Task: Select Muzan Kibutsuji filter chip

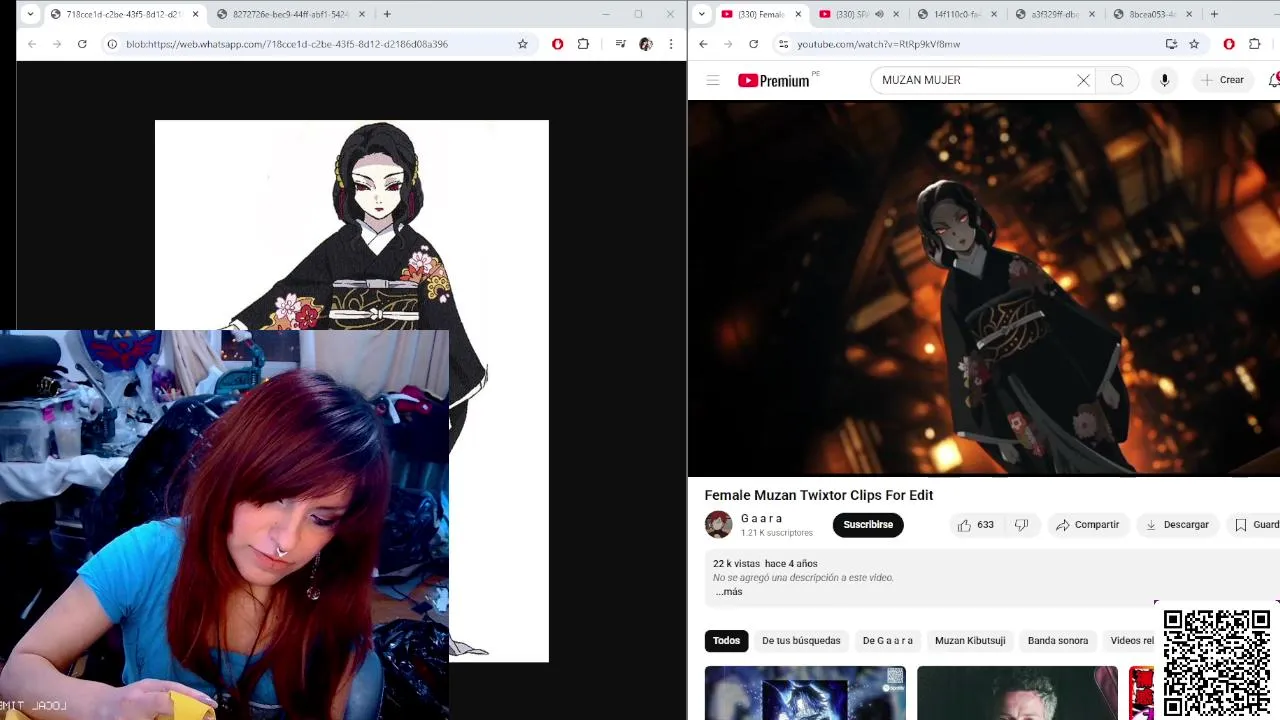Action: tap(970, 641)
